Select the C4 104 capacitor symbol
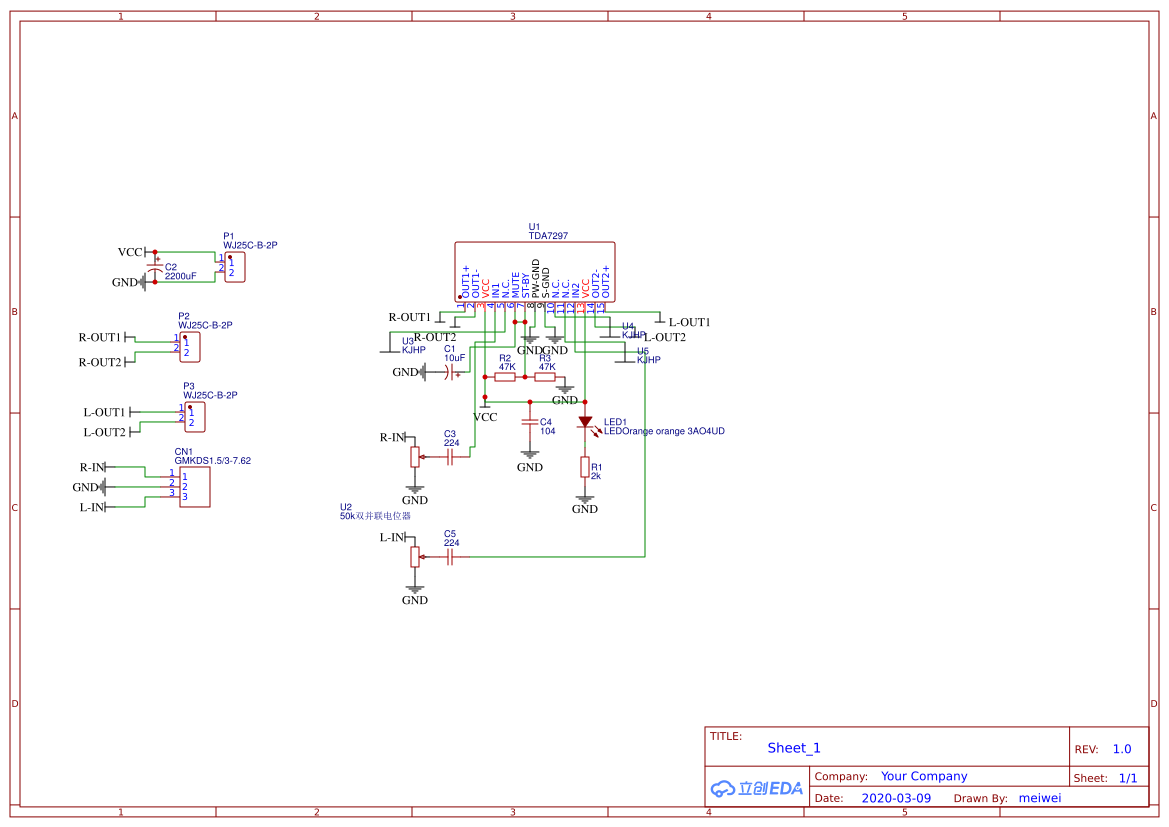This screenshot has width=1169, height=827. (530, 422)
